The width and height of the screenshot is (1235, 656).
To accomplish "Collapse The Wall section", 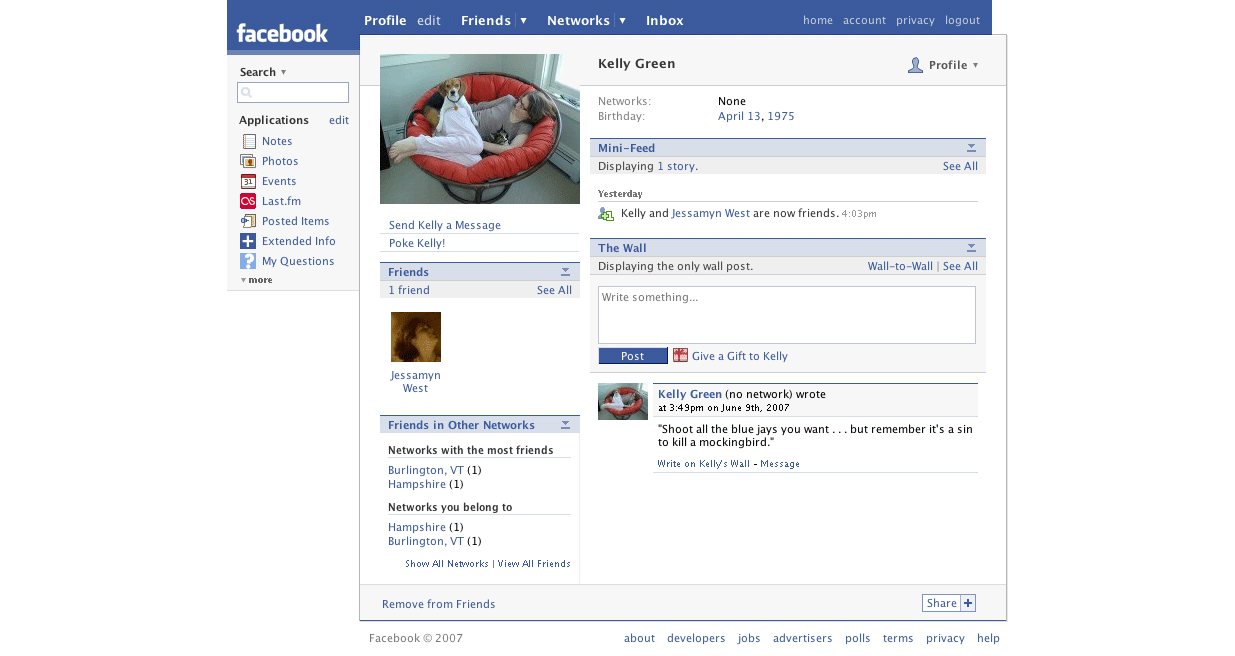I will pos(971,248).
